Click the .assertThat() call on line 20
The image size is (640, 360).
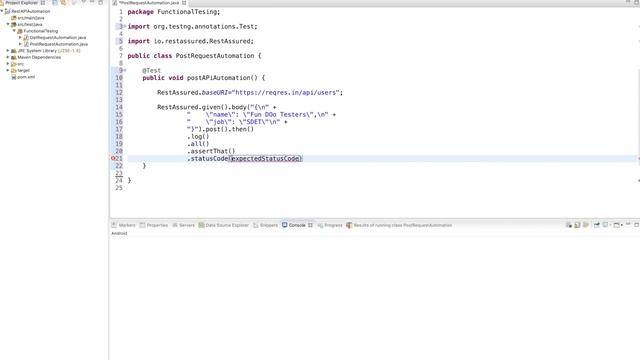[x=211, y=151]
